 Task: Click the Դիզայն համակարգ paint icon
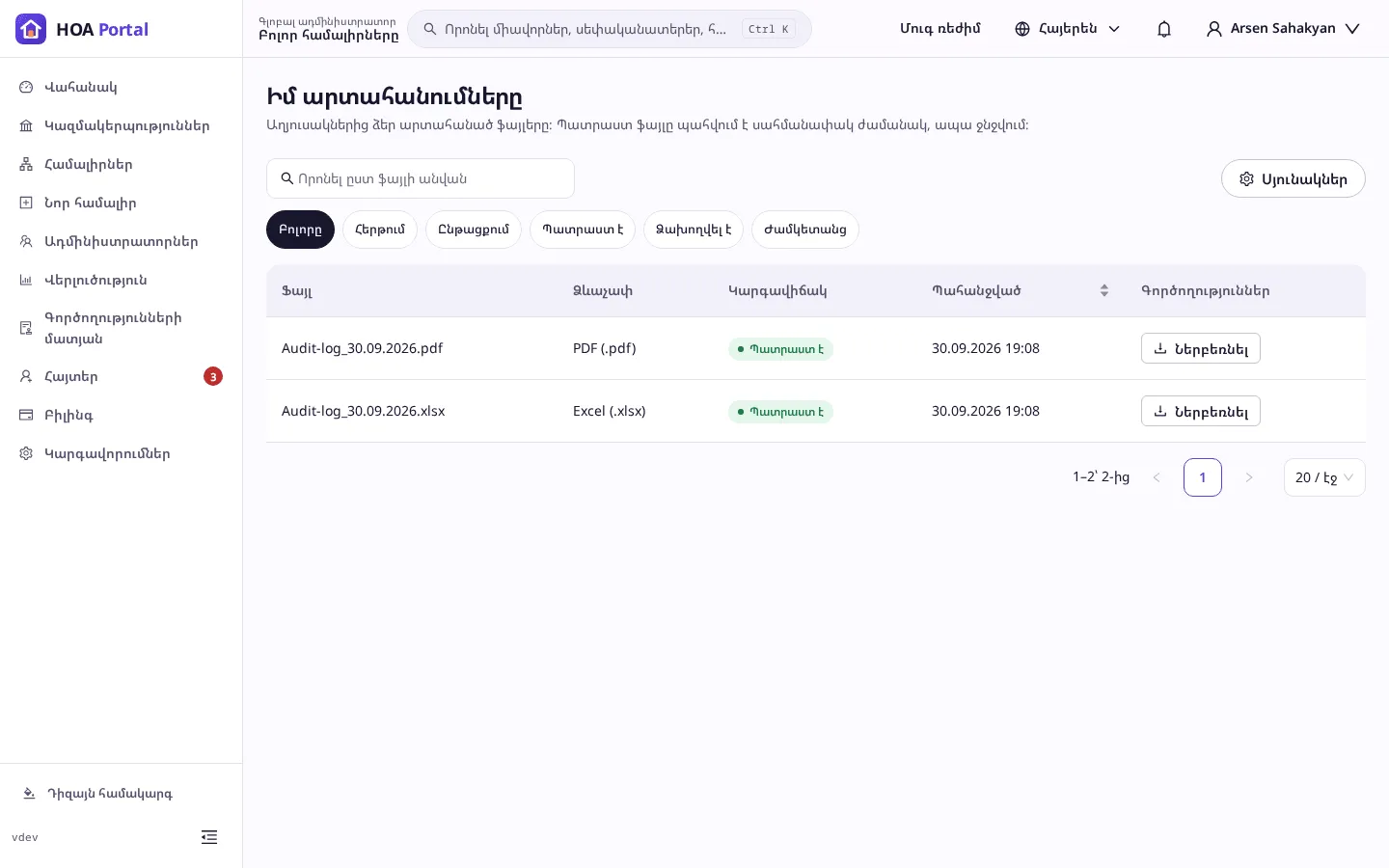(x=29, y=794)
